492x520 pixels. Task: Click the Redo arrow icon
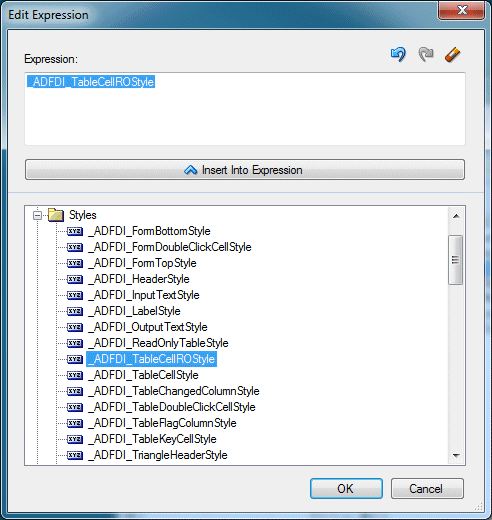tap(426, 54)
